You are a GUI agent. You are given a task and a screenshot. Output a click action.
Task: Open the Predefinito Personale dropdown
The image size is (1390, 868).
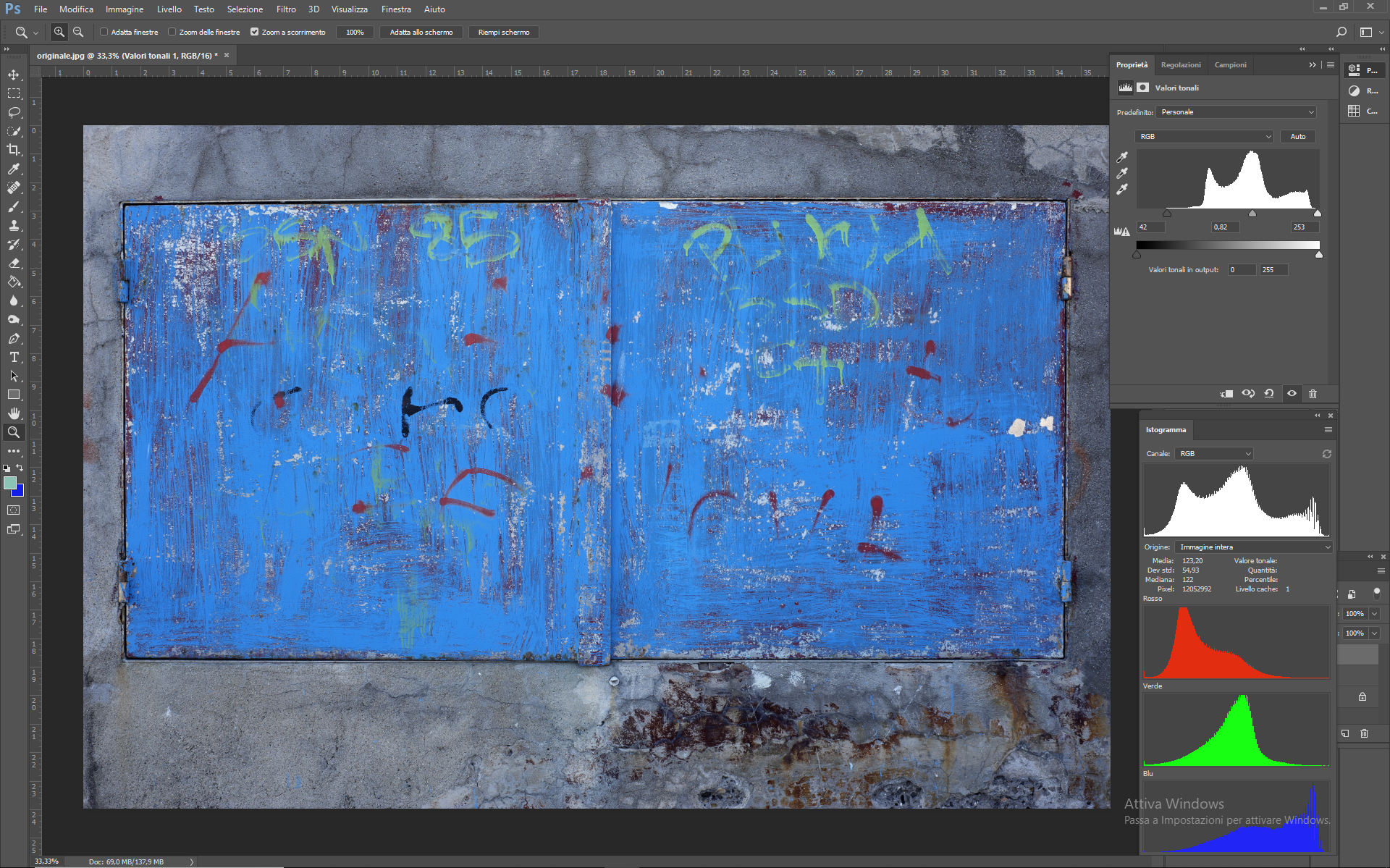(x=1236, y=112)
